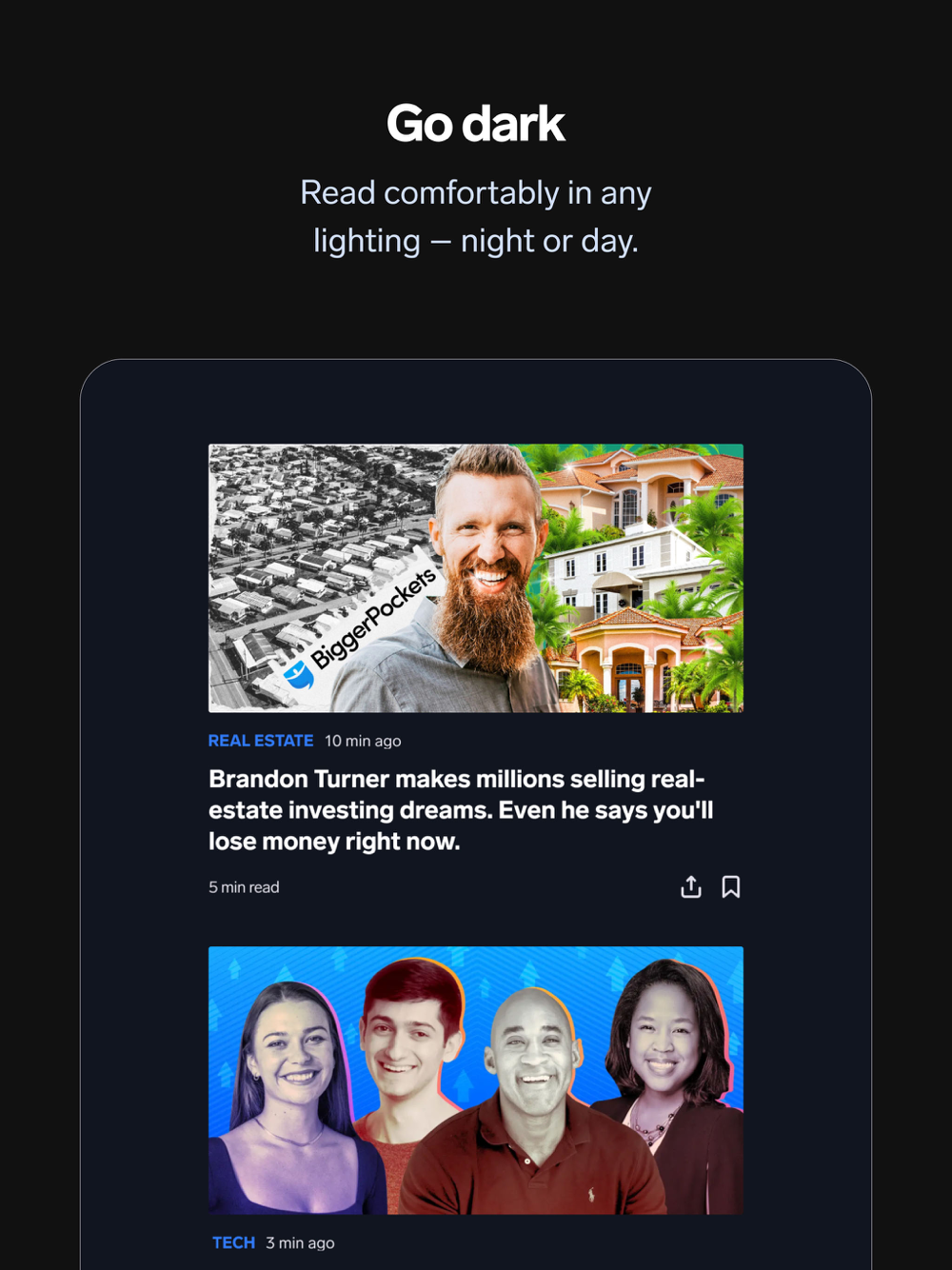Click the colorful mansion in the first thumbnail

point(643,578)
